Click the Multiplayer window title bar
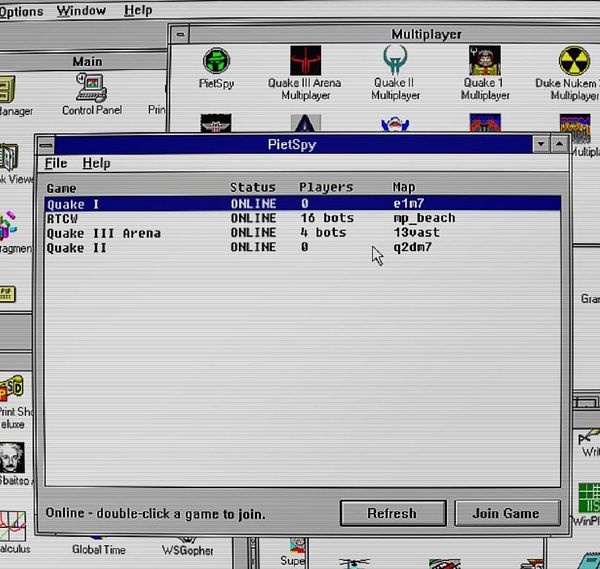This screenshot has width=600, height=569. coord(394,34)
